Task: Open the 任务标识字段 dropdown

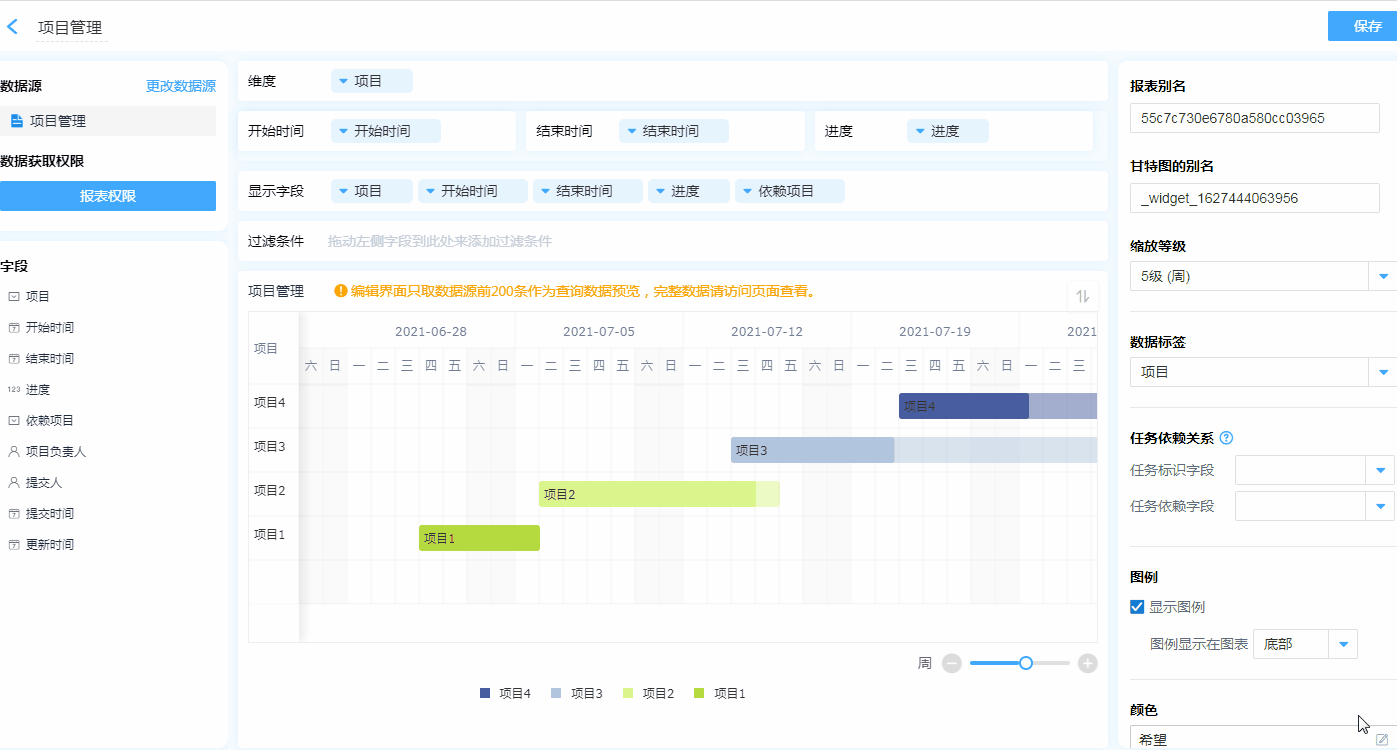Action: (1380, 470)
